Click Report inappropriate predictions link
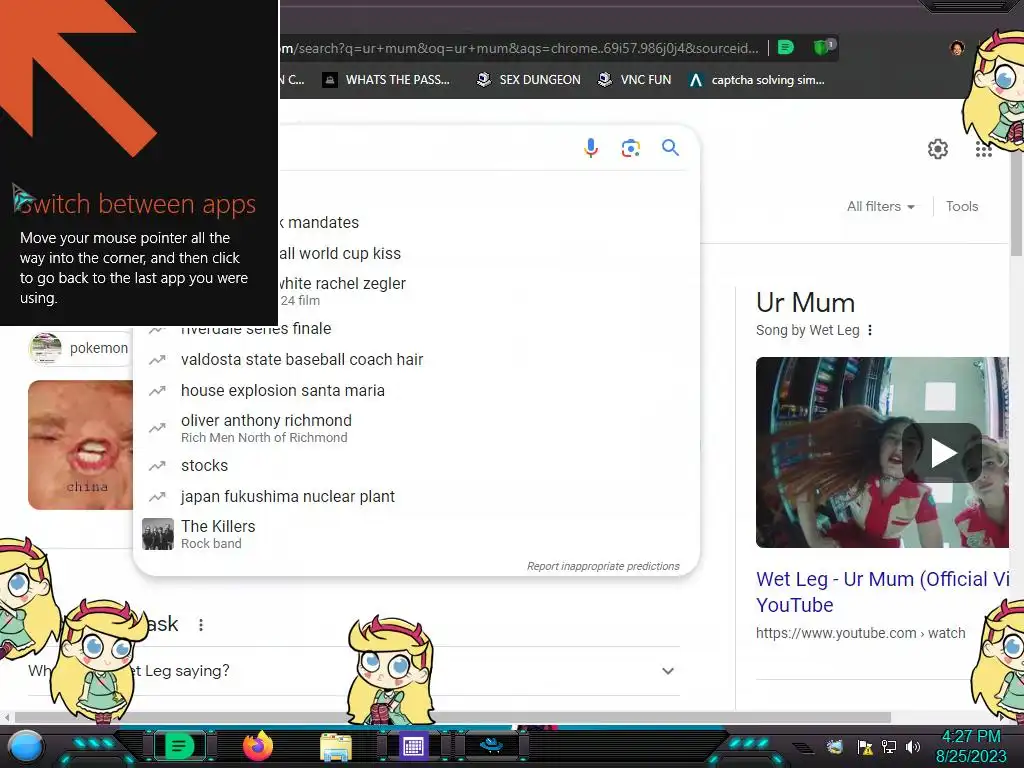 [603, 566]
